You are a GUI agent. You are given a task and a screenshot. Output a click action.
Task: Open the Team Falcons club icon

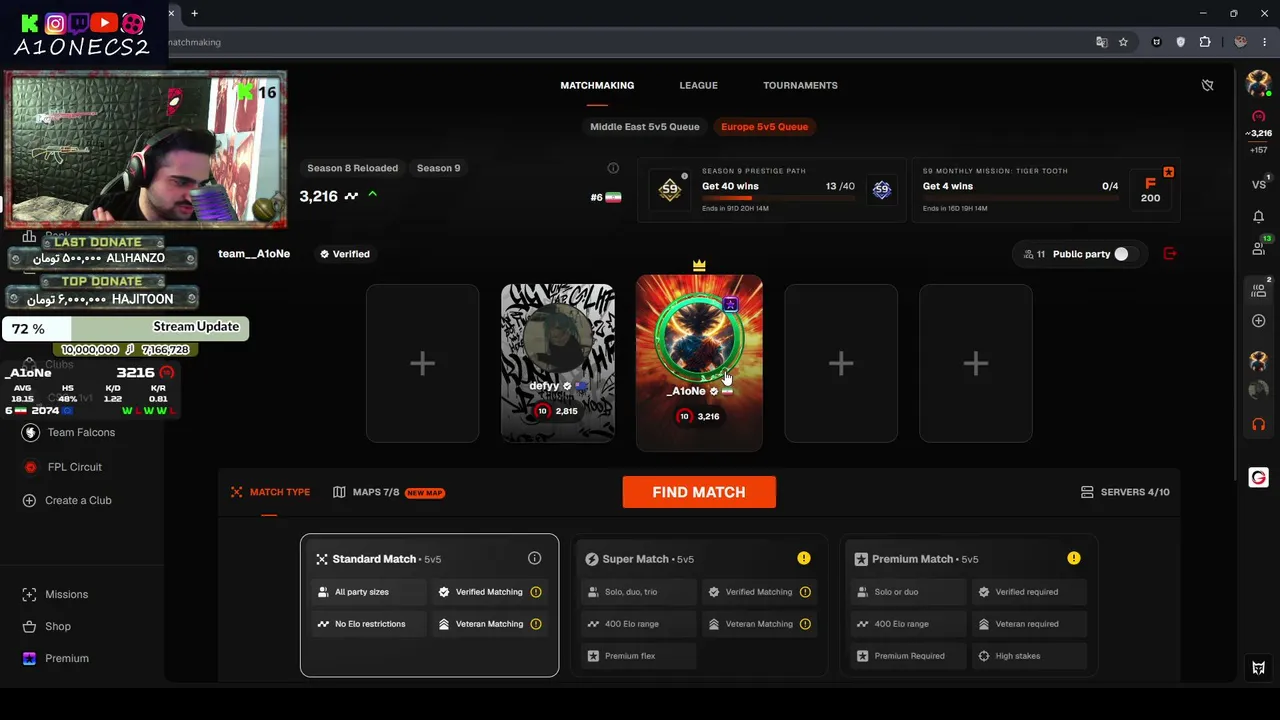tap(30, 432)
